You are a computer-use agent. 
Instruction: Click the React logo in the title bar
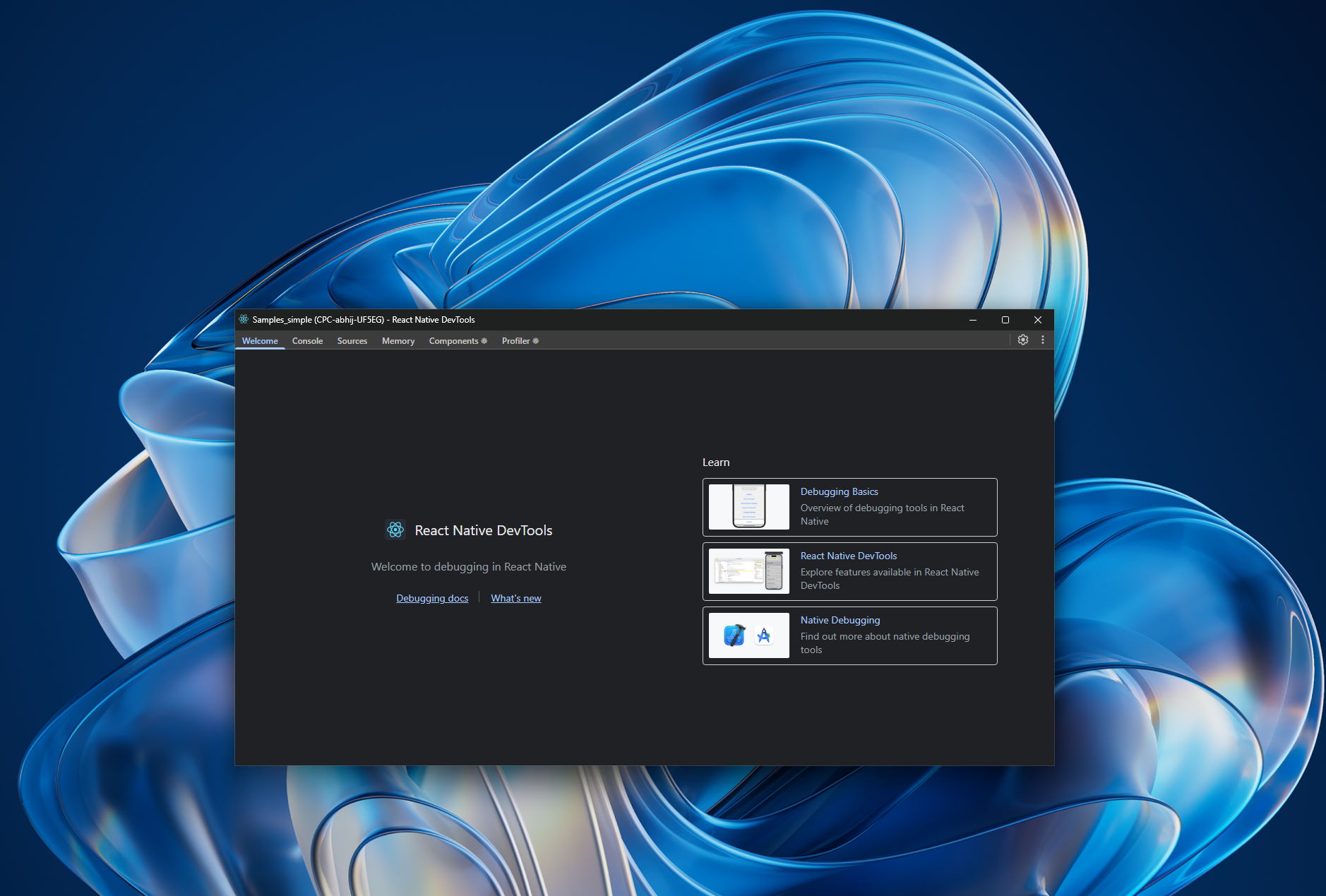(x=244, y=320)
